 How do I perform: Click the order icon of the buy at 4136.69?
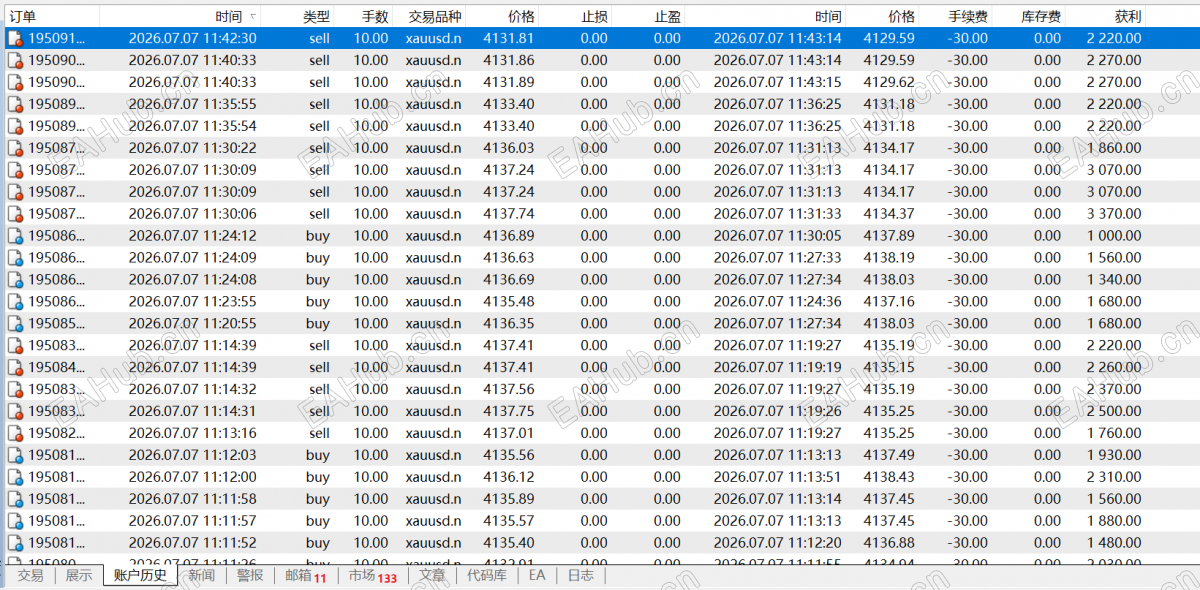(15, 281)
